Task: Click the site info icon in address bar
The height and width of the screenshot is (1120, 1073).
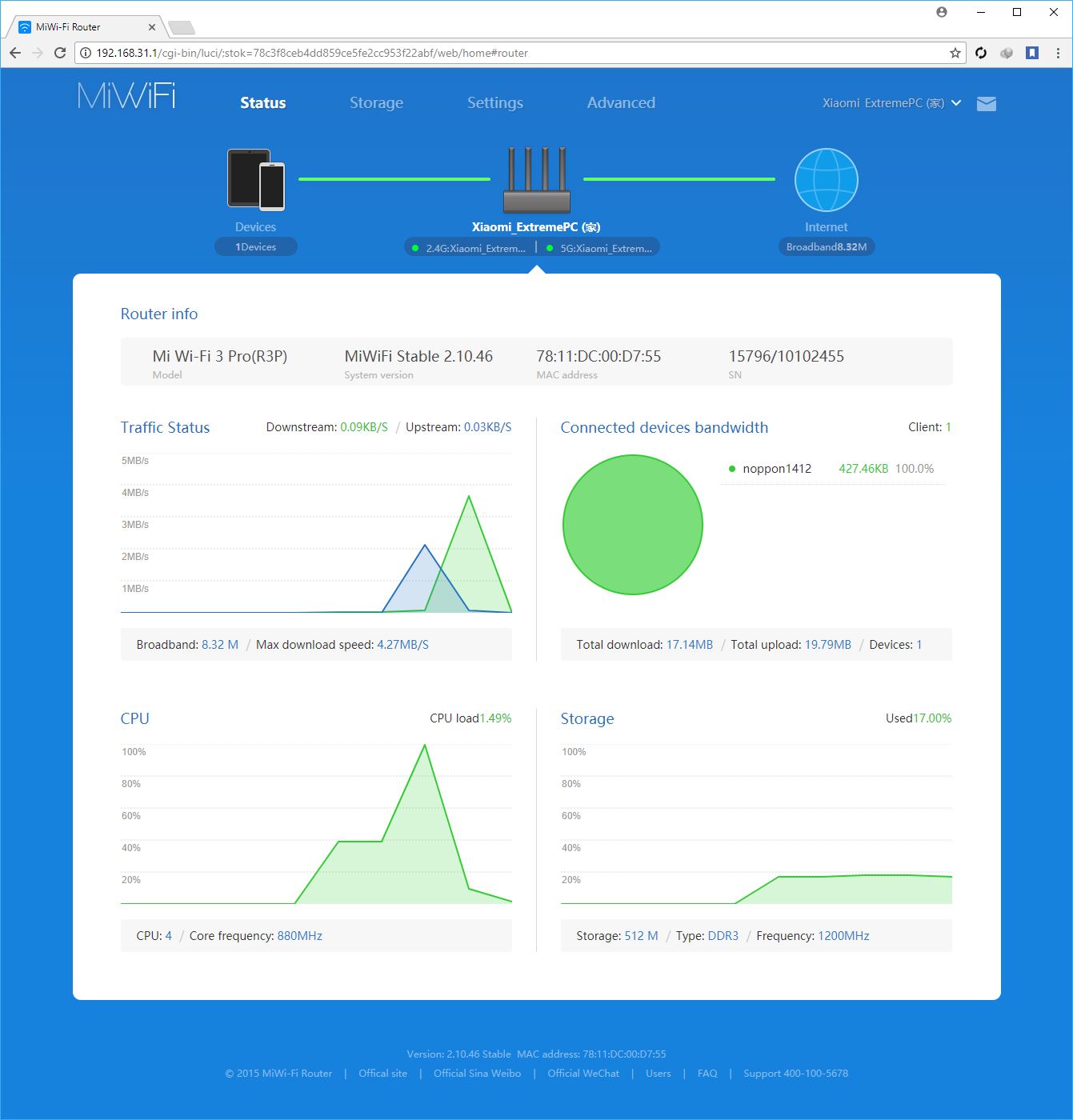Action: click(86, 53)
